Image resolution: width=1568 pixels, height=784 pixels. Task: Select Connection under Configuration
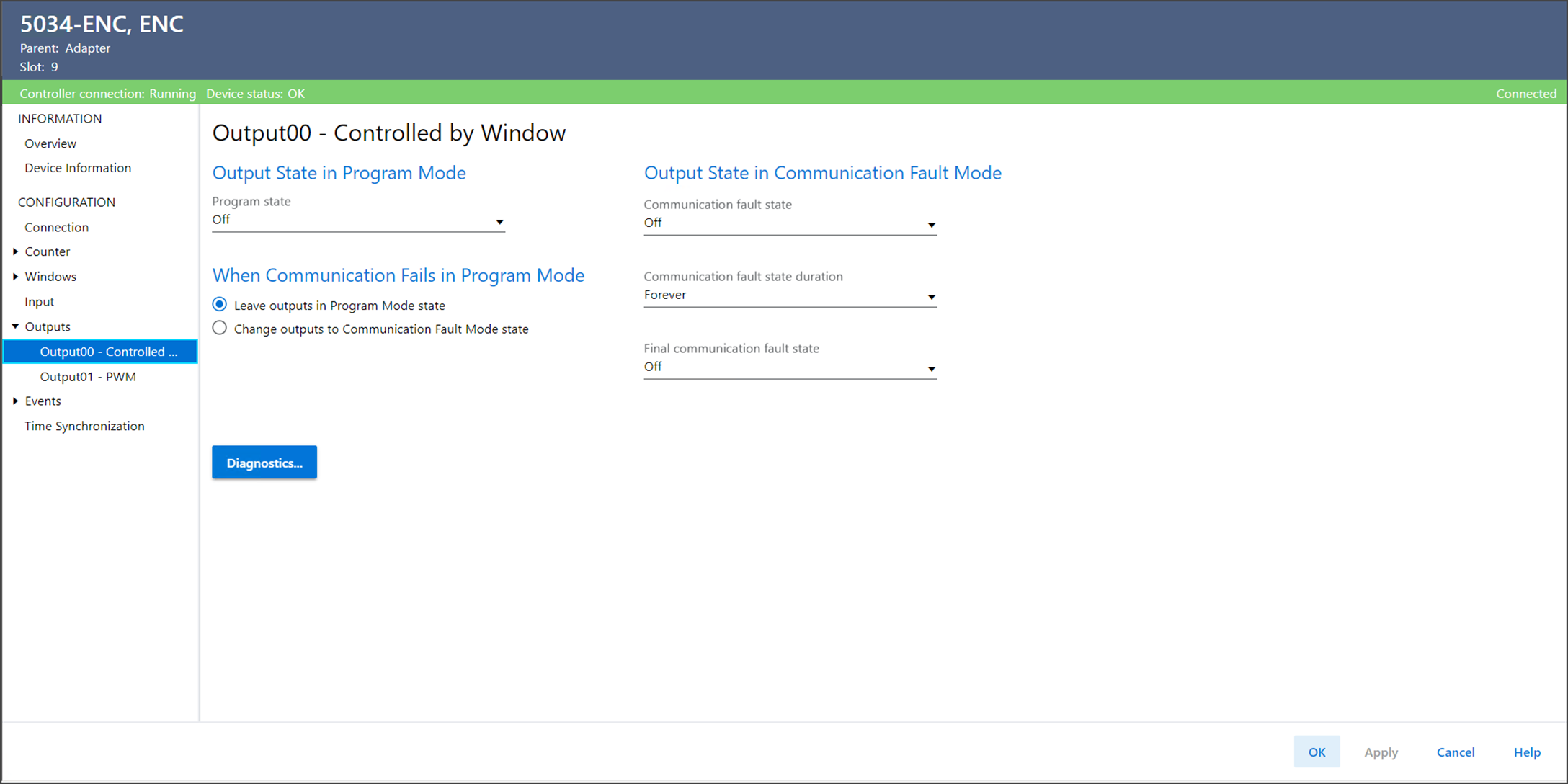point(57,227)
